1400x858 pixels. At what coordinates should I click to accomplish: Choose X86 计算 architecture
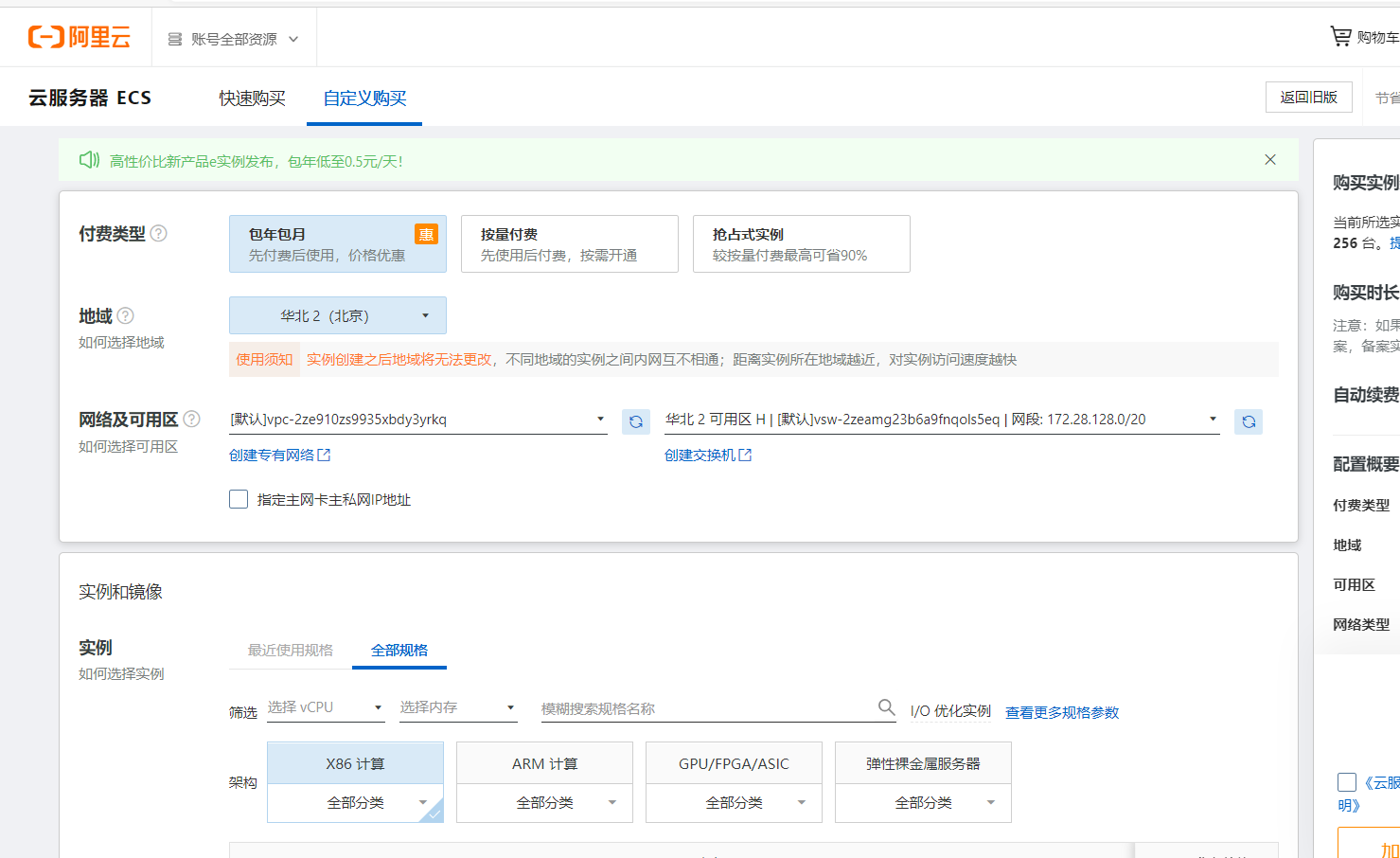(355, 763)
